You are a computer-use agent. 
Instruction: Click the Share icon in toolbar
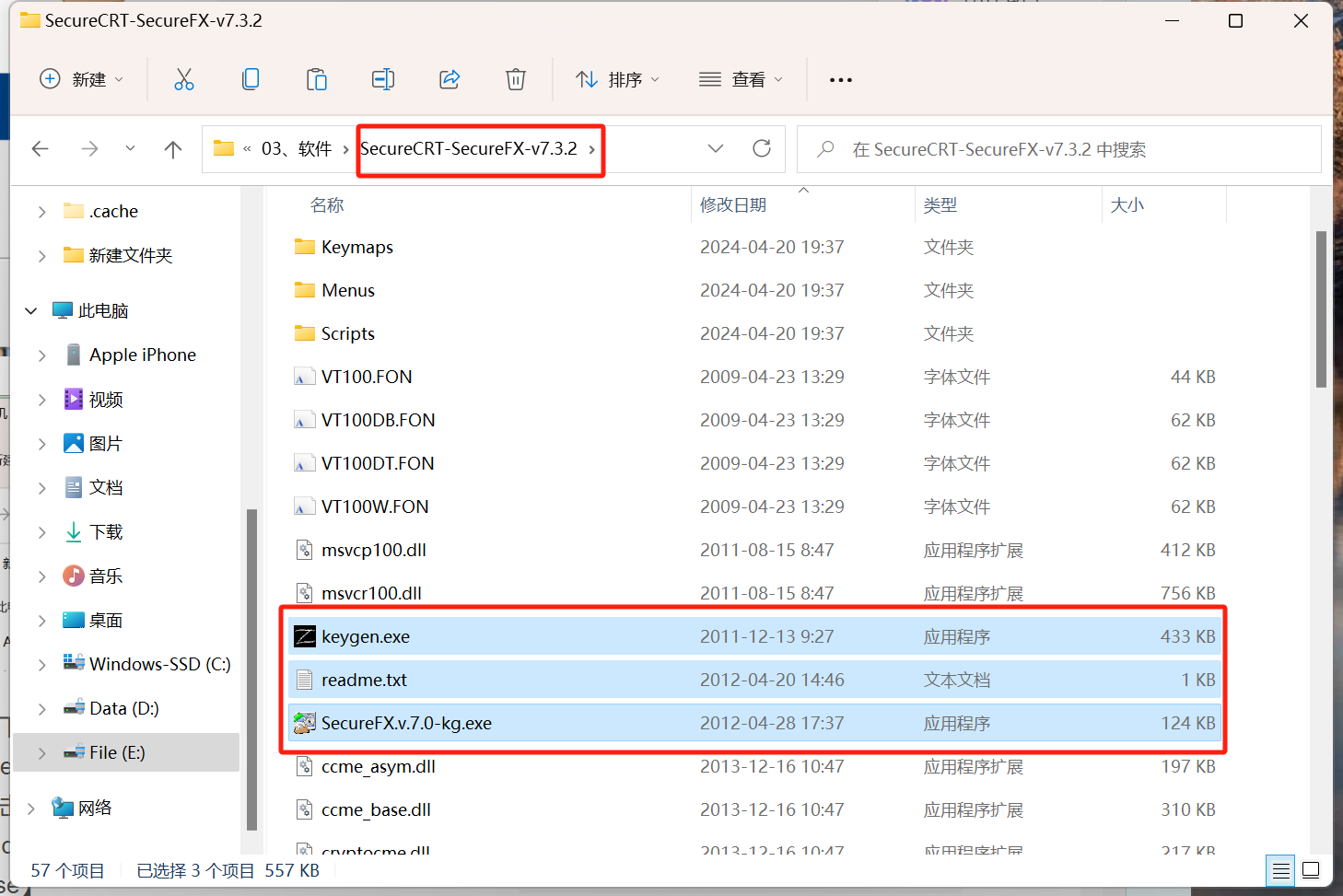coord(450,79)
